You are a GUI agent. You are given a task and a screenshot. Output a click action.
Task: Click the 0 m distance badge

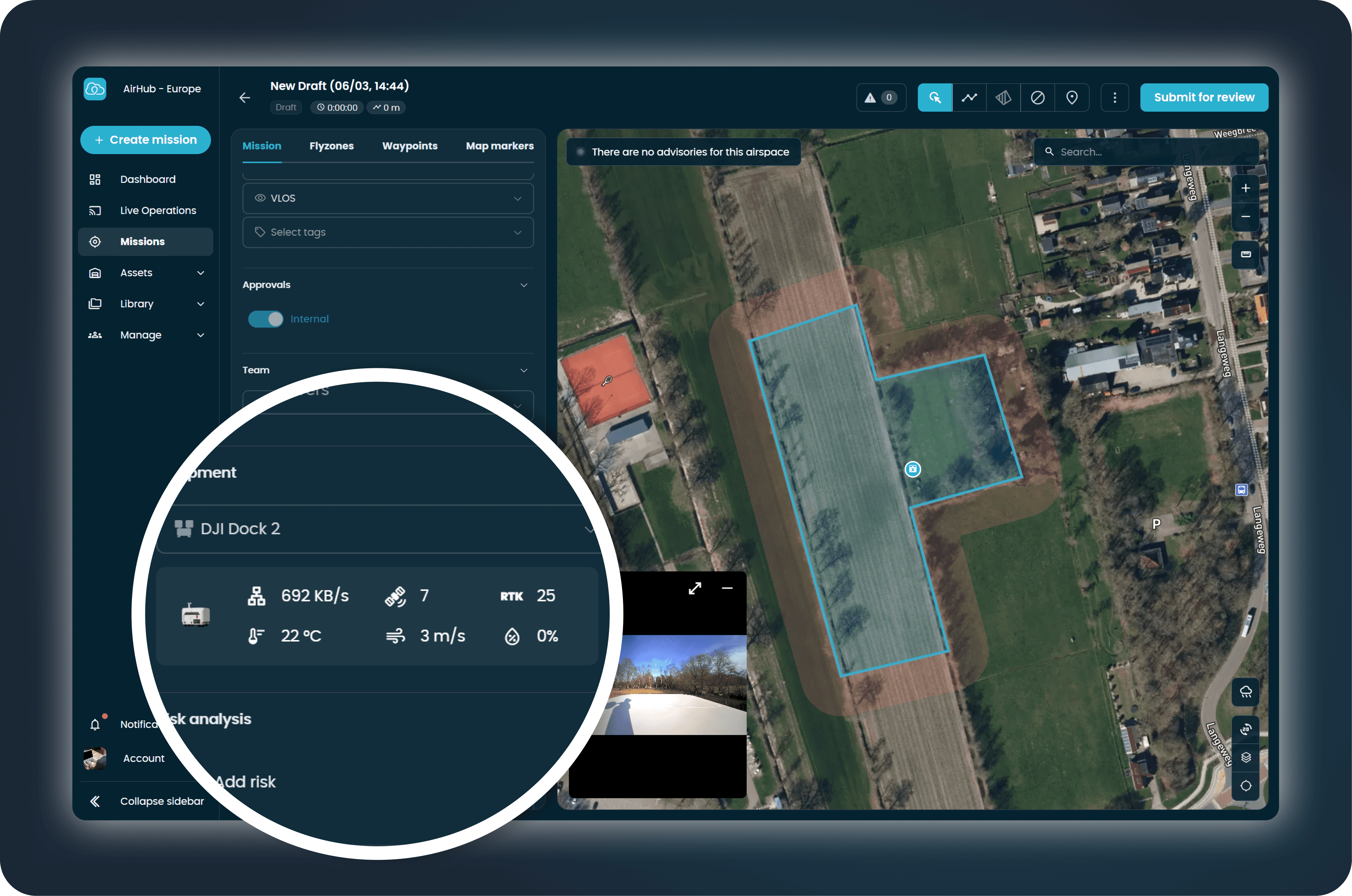tap(386, 107)
